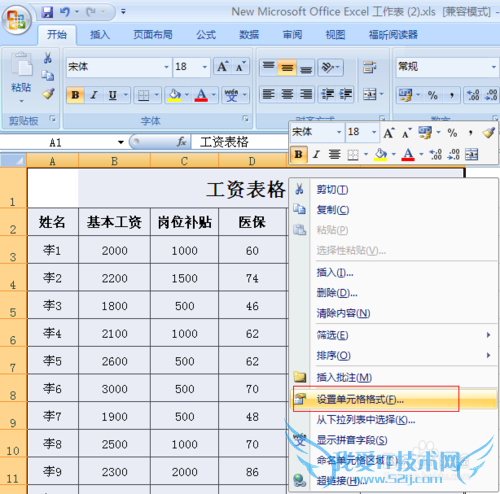Viewport: 500px width, 494px height.
Task: Increase indent in ribbon
Action: 345,94
